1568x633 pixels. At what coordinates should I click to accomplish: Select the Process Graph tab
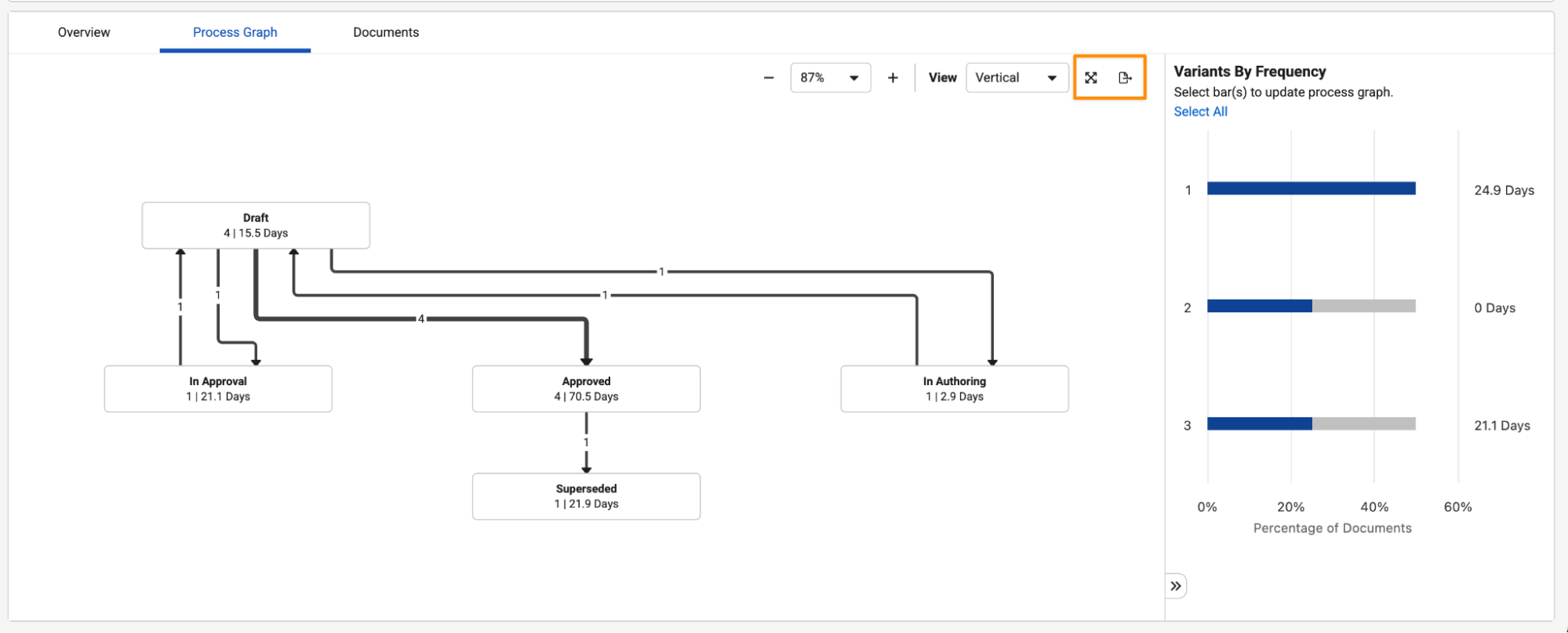click(235, 32)
